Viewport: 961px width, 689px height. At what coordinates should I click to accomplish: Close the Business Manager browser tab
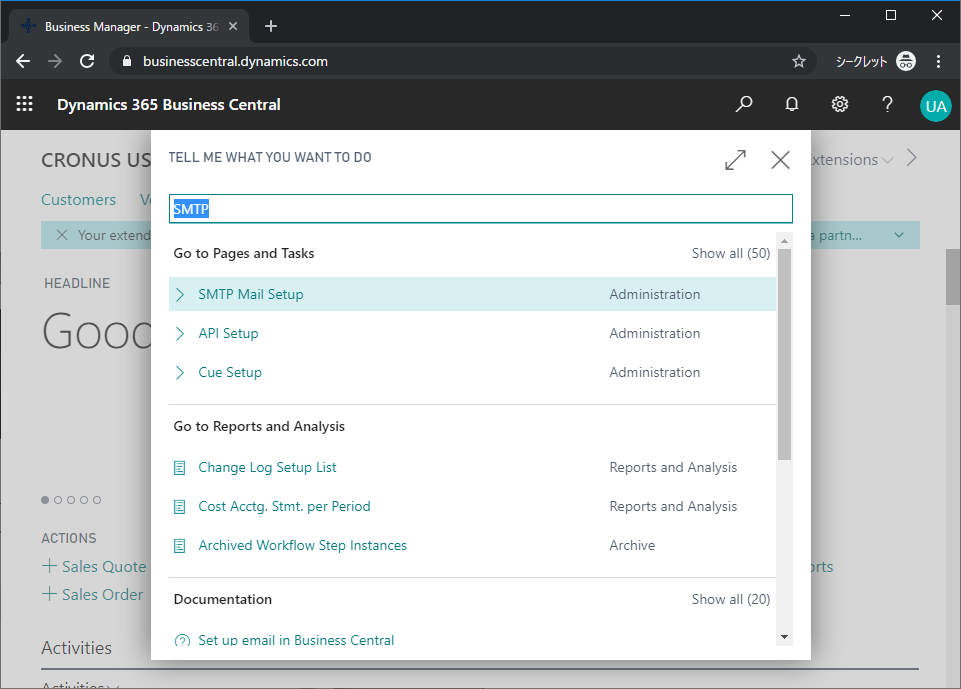click(x=233, y=26)
